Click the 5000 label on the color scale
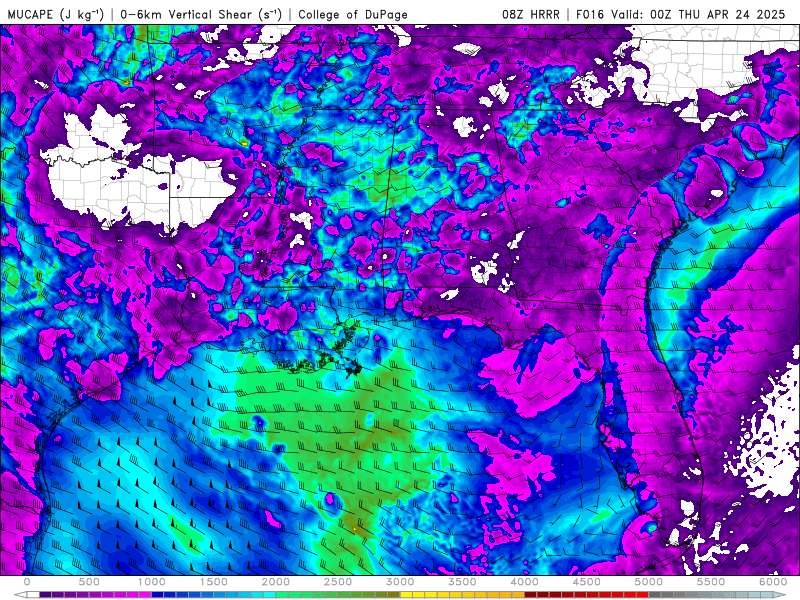This screenshot has height=600, width=800. [x=648, y=582]
